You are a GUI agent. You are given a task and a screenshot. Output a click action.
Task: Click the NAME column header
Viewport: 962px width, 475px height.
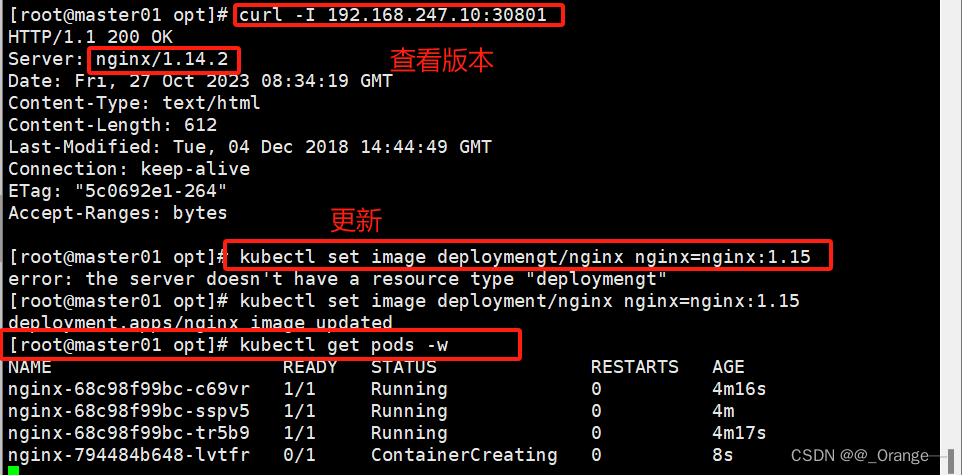click(28, 367)
